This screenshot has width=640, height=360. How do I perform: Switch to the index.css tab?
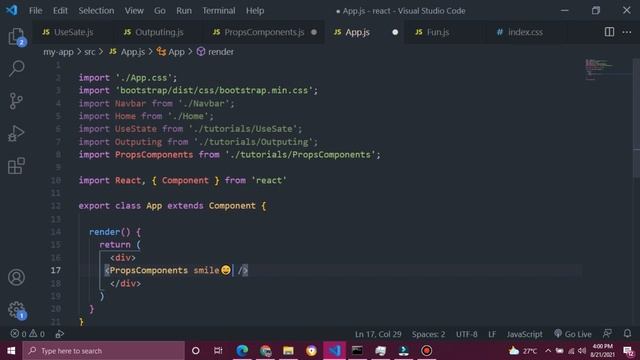click(x=525, y=32)
